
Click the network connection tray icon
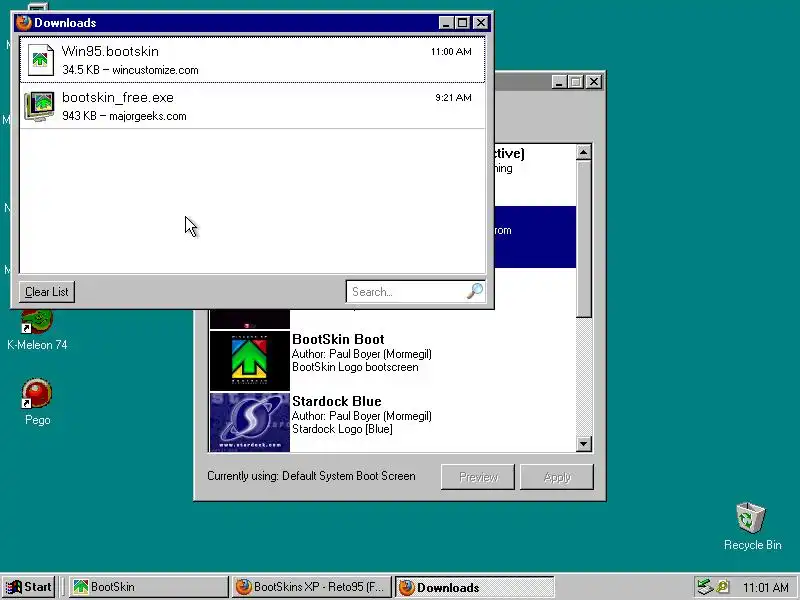point(705,587)
